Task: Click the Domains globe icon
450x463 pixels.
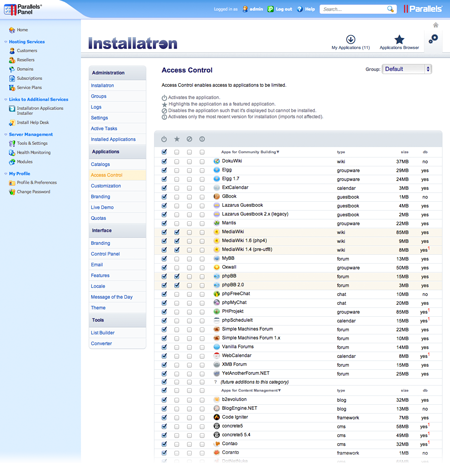Action: (x=12, y=69)
